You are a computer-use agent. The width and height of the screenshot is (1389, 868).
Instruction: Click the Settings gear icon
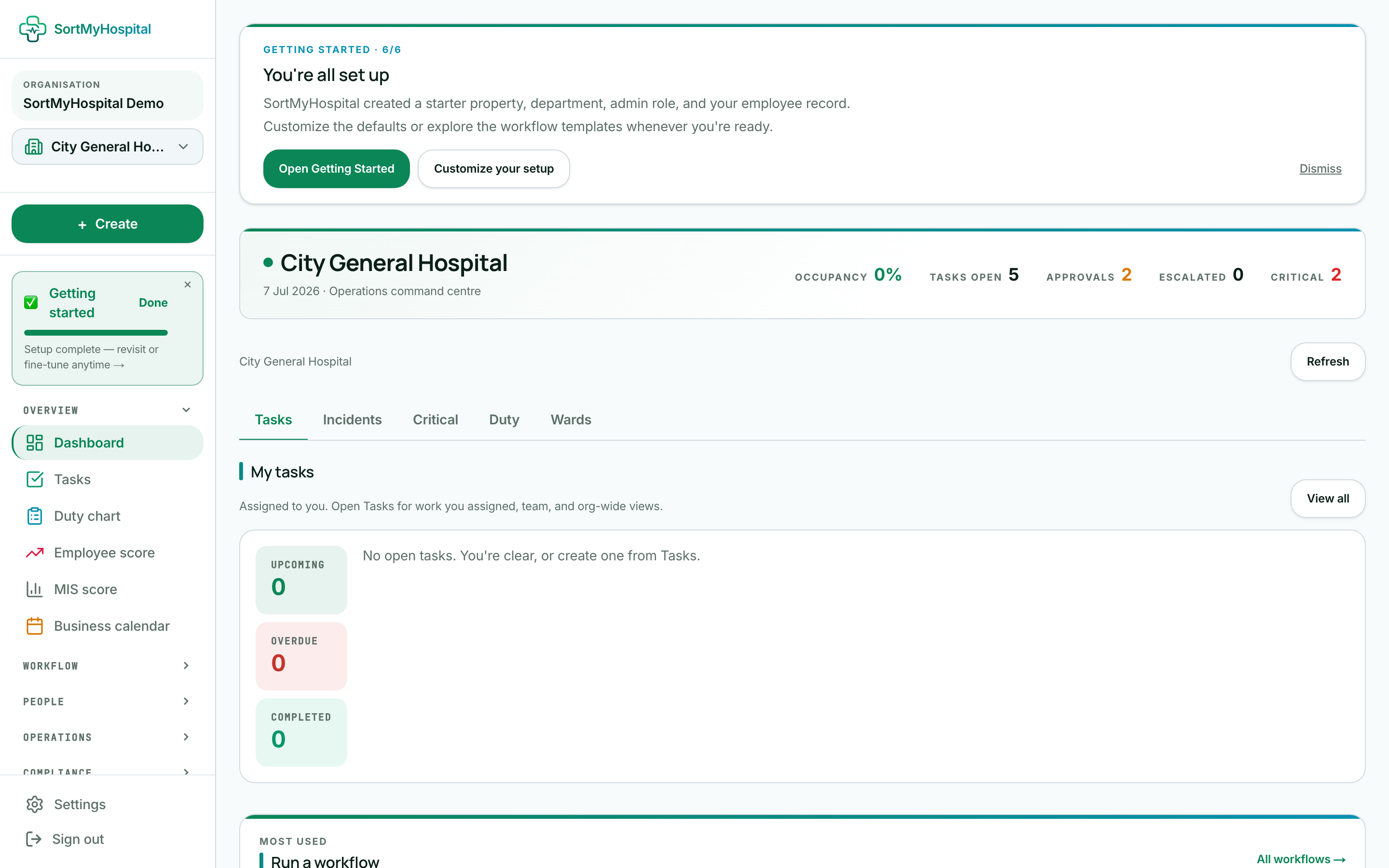[34, 804]
